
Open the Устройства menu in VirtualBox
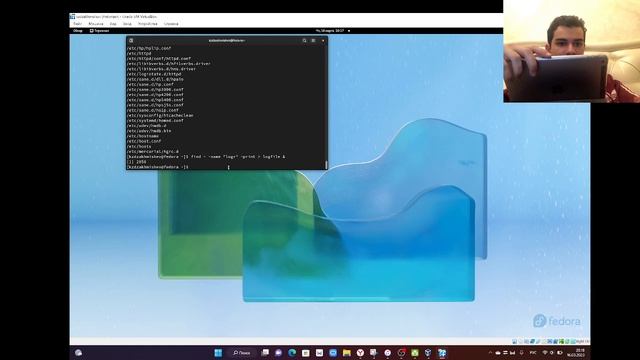(147, 24)
